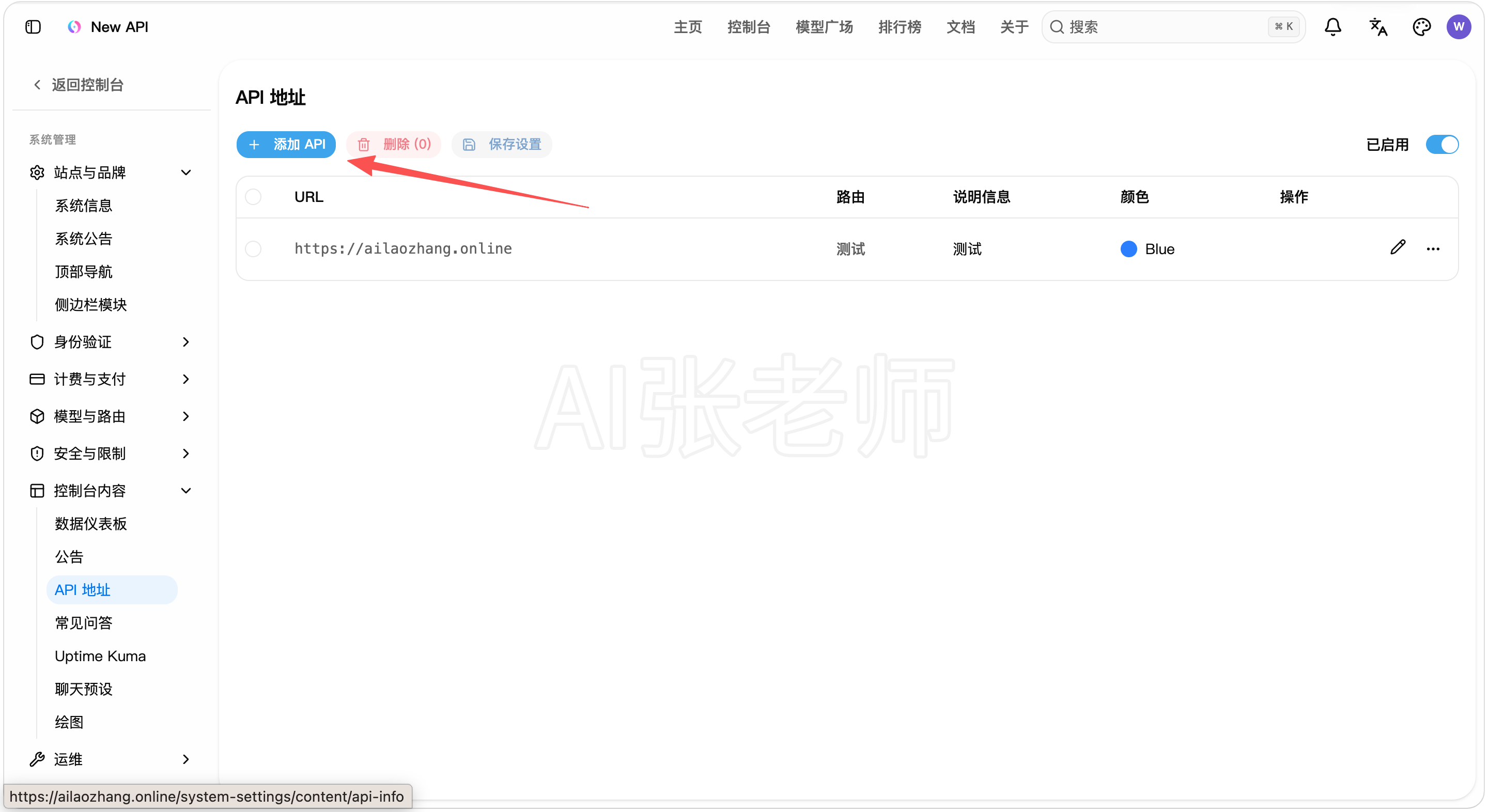Select all rows with the header checkbox
1488x812 pixels.
[253, 197]
